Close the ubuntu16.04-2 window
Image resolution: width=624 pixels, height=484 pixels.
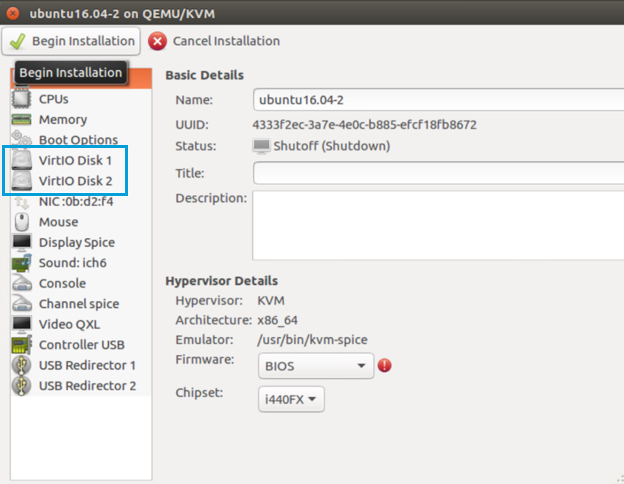tap(13, 13)
